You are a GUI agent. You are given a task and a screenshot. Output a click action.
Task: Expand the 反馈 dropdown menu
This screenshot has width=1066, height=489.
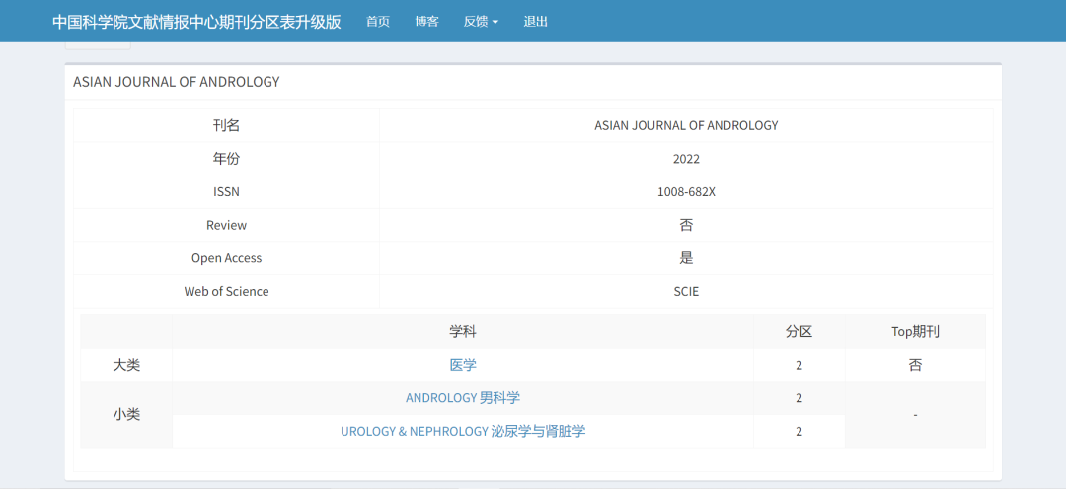(481, 21)
